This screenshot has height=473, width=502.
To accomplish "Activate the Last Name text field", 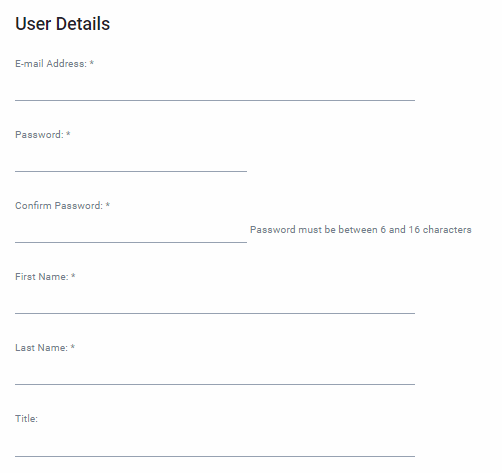I will coord(215,372).
